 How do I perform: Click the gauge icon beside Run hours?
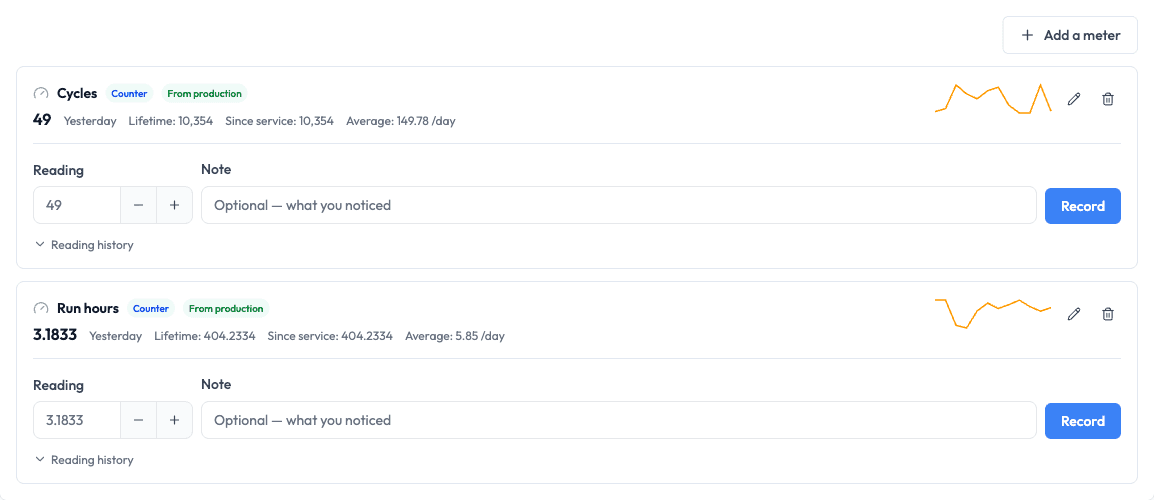tap(41, 309)
